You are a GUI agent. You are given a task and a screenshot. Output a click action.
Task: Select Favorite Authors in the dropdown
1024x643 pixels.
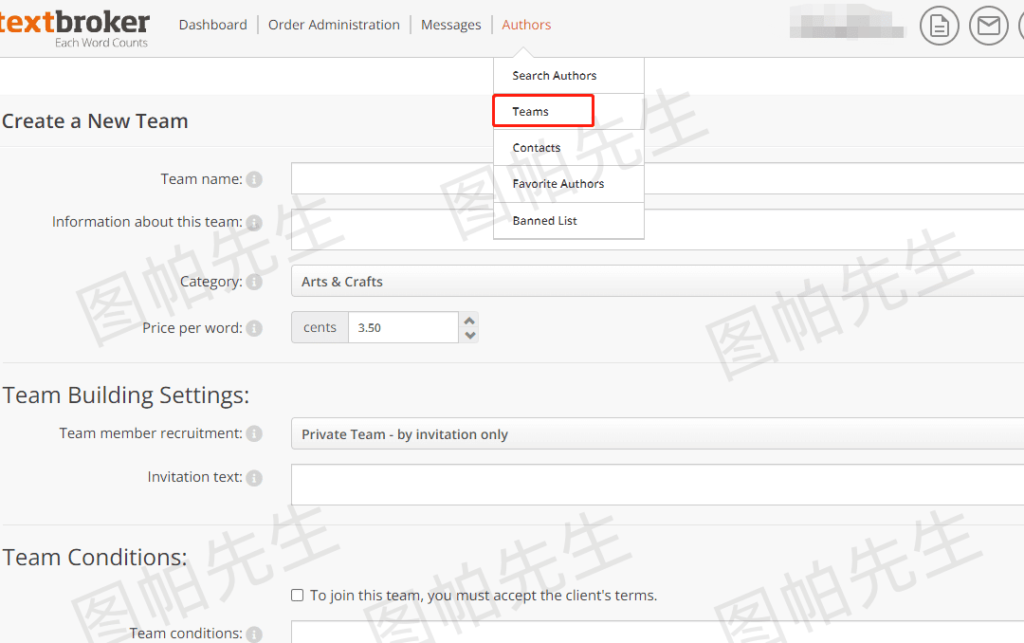coord(569,184)
